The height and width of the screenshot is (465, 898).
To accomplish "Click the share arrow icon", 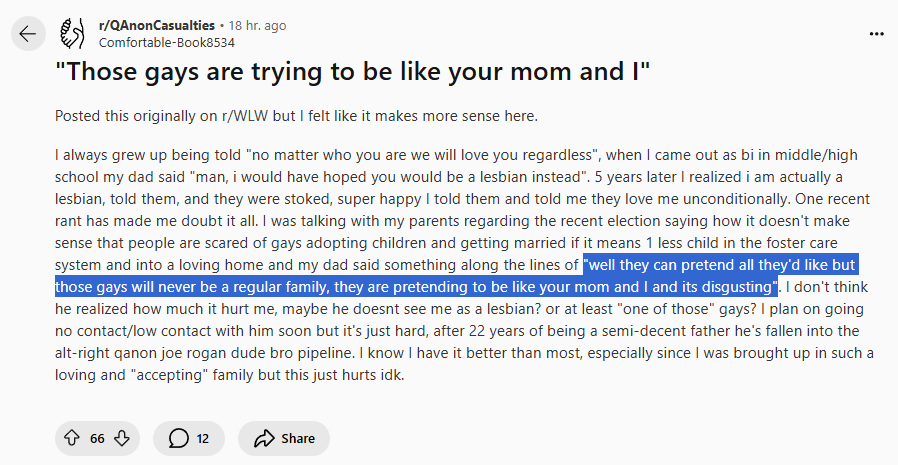I will [x=264, y=438].
